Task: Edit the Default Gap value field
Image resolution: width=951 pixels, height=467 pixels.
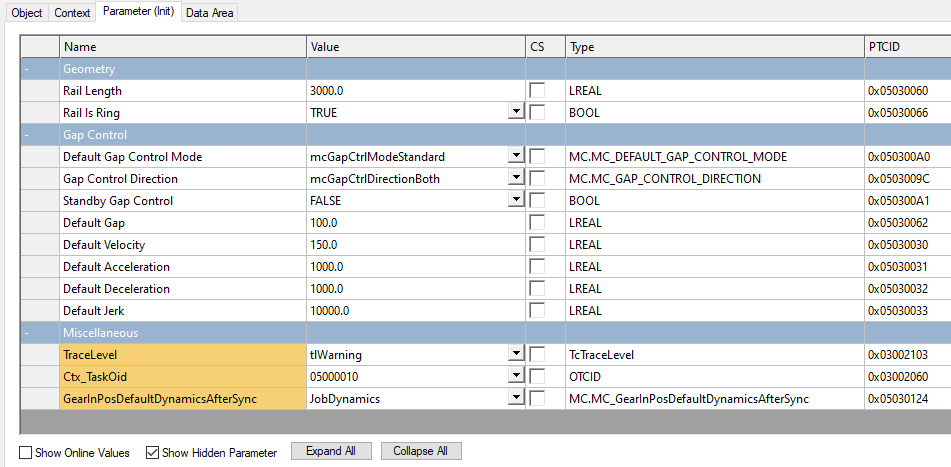Action: tap(415, 223)
